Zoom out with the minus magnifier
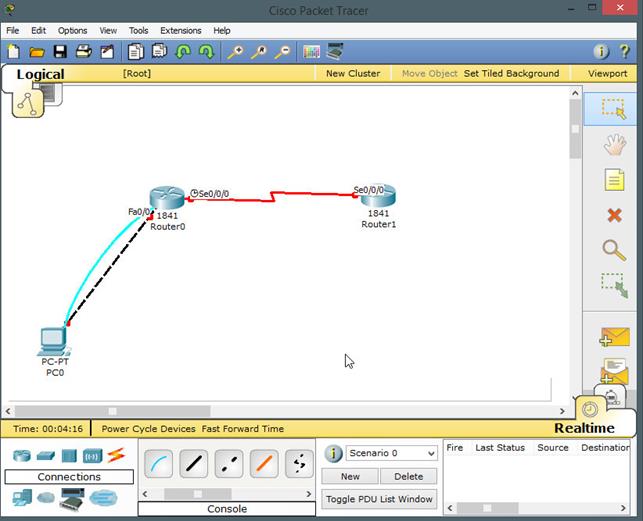 (x=283, y=52)
